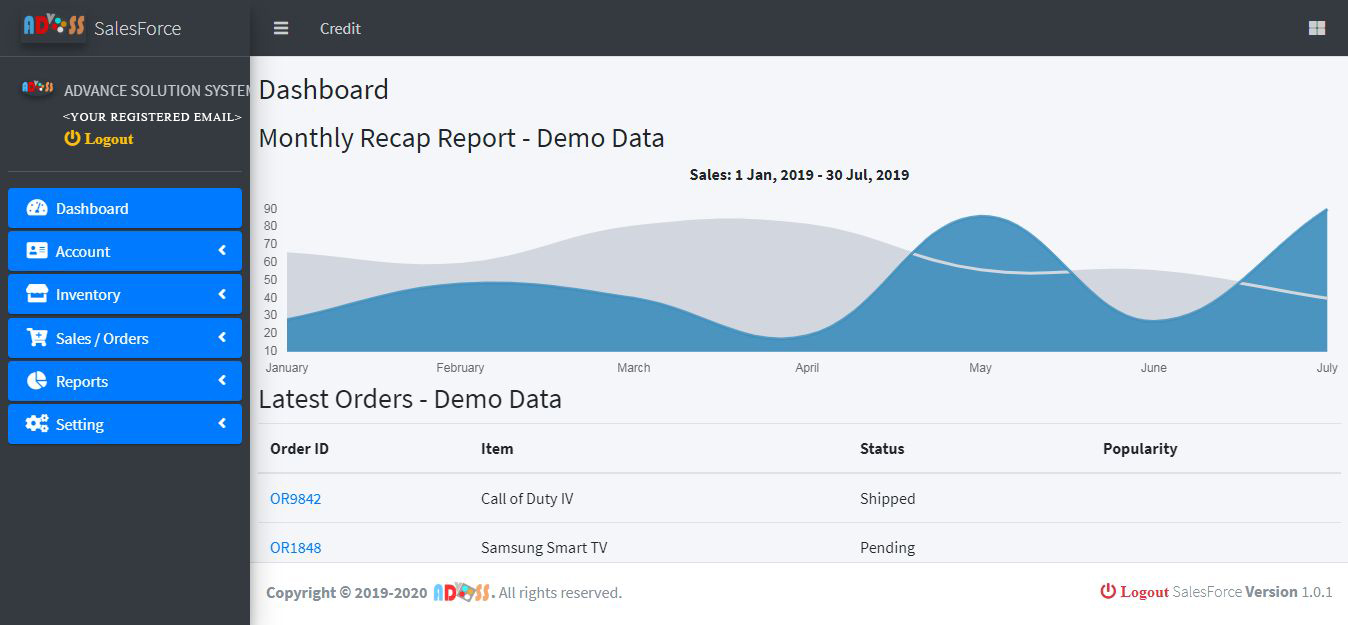Expand the Sales / Orders chevron
Image resolution: width=1348 pixels, height=625 pixels.
tap(222, 338)
